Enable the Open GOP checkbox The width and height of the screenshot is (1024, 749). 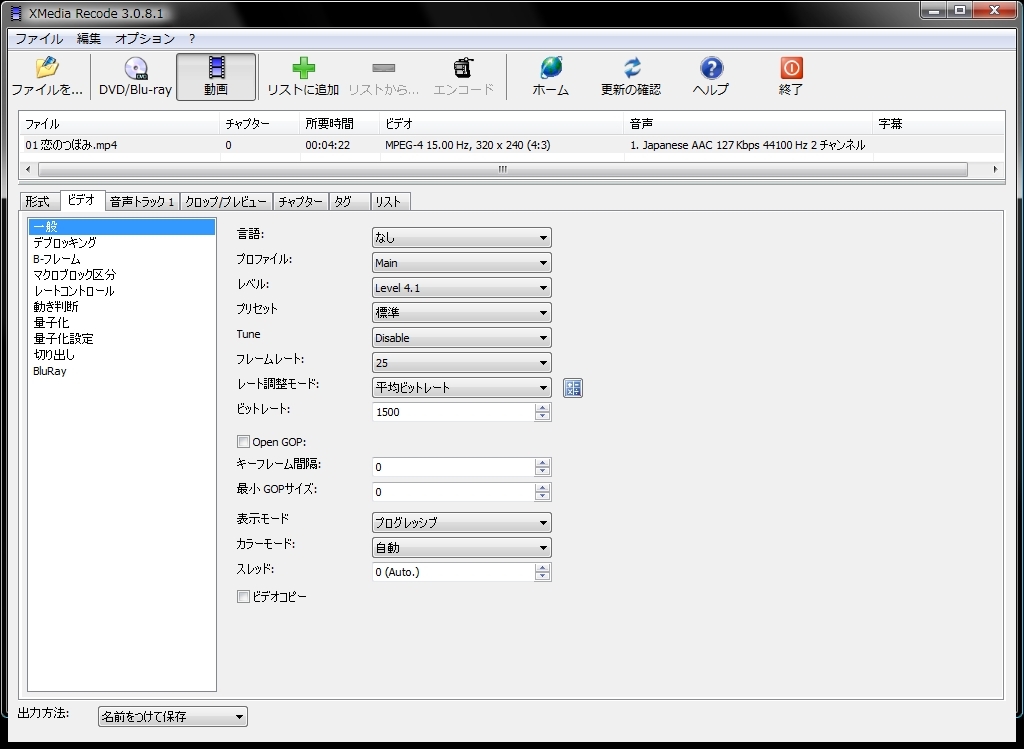click(x=243, y=442)
